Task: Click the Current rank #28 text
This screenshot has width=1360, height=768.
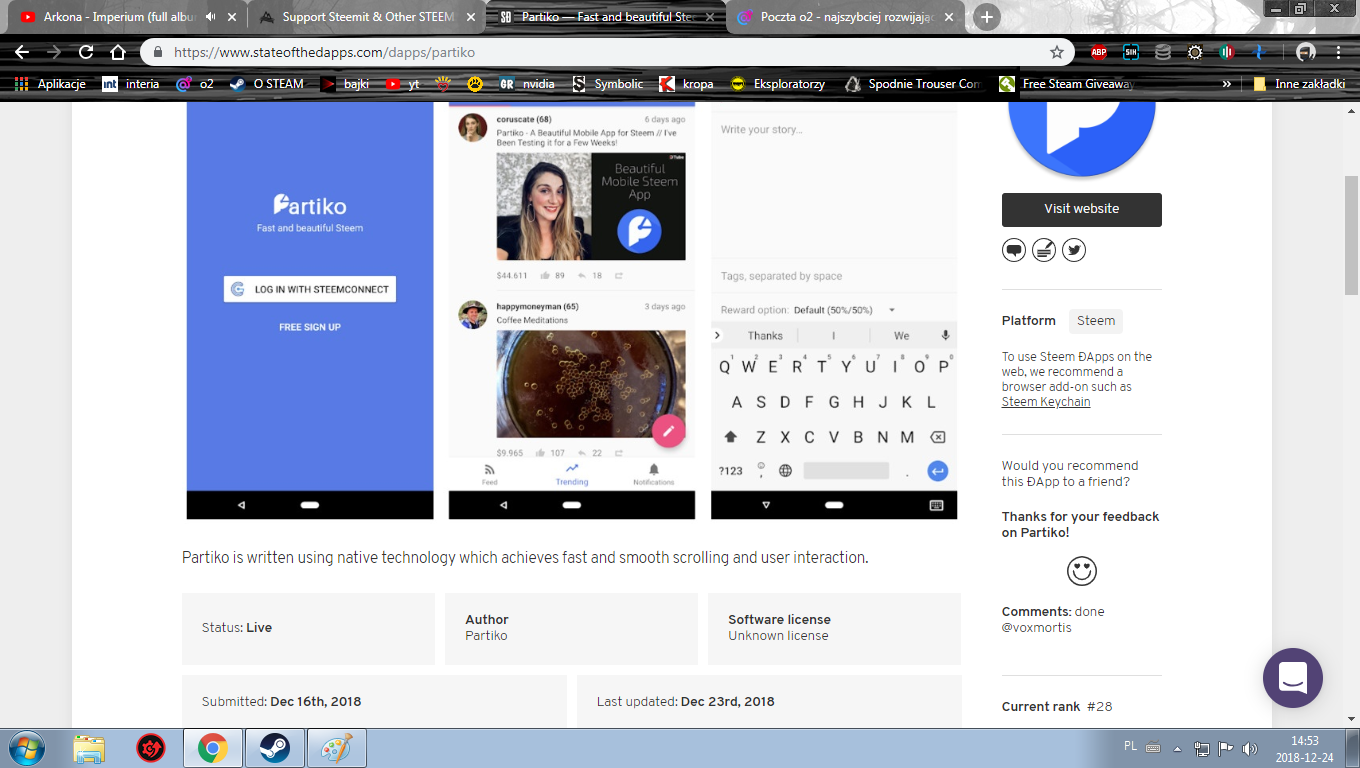Action: (x=1057, y=707)
